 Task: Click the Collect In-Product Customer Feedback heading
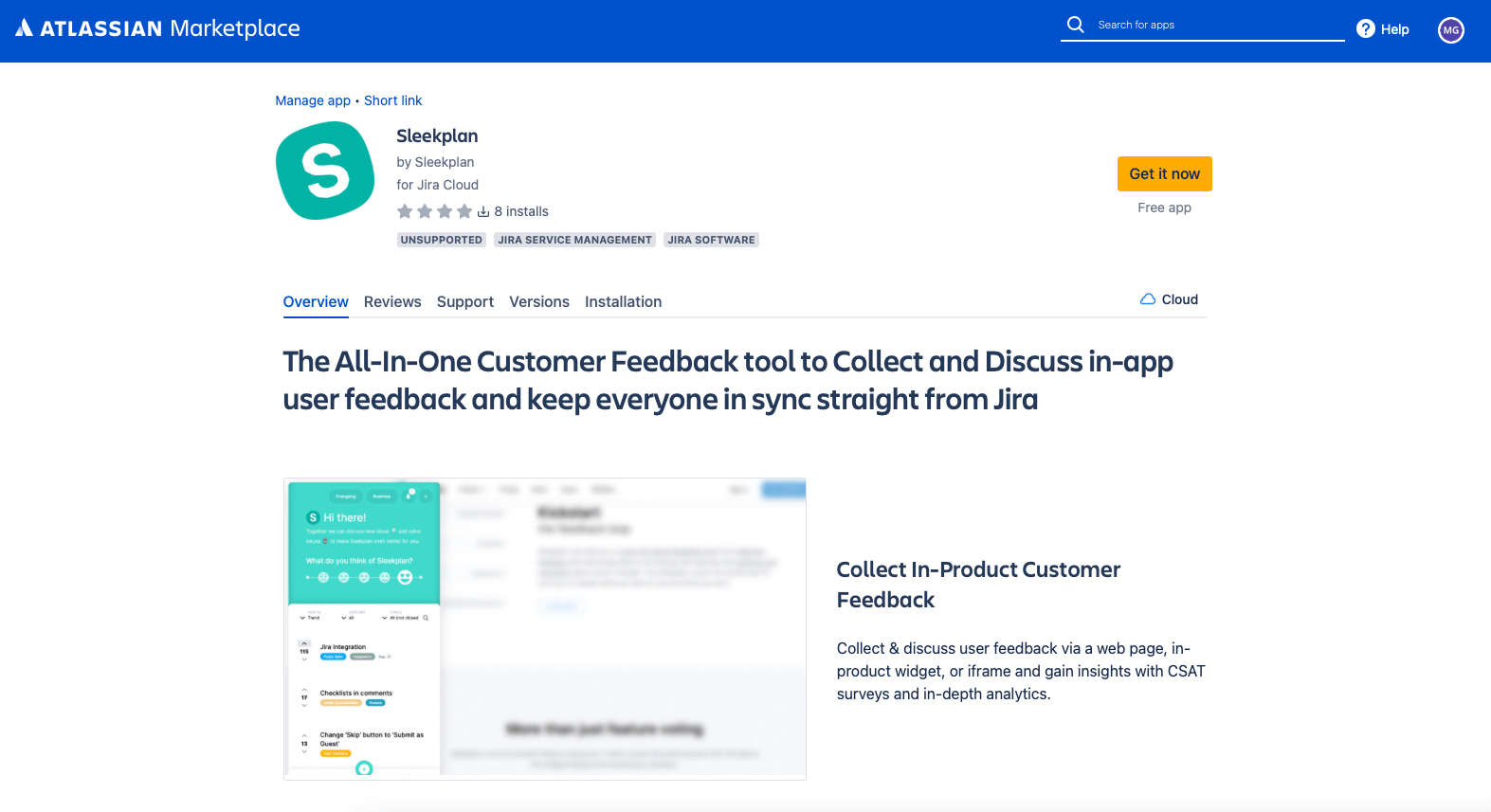(x=978, y=585)
